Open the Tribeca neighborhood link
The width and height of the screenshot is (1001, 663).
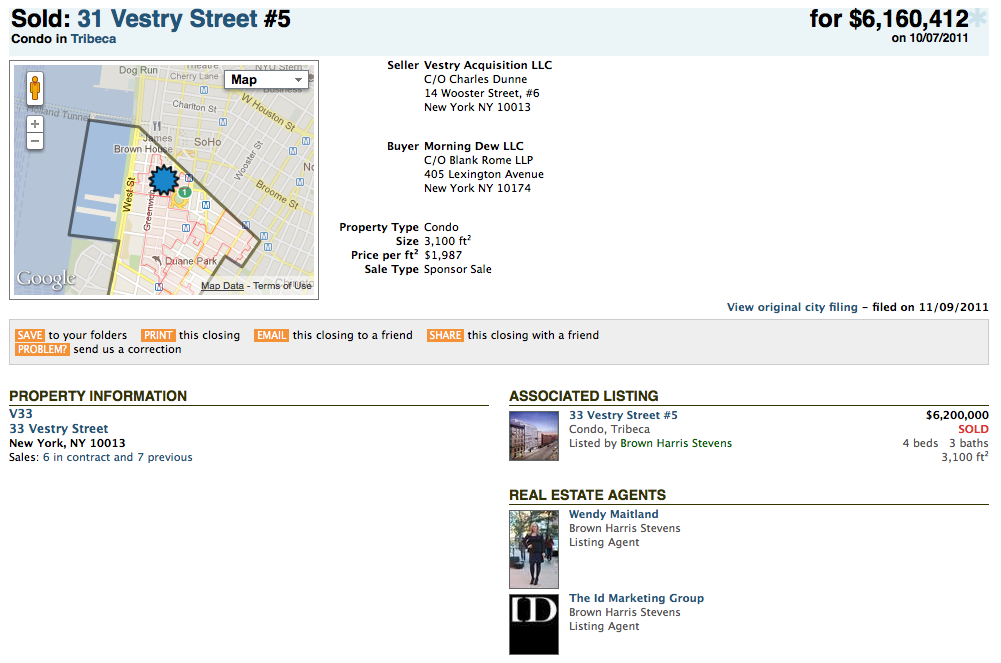tap(93, 39)
